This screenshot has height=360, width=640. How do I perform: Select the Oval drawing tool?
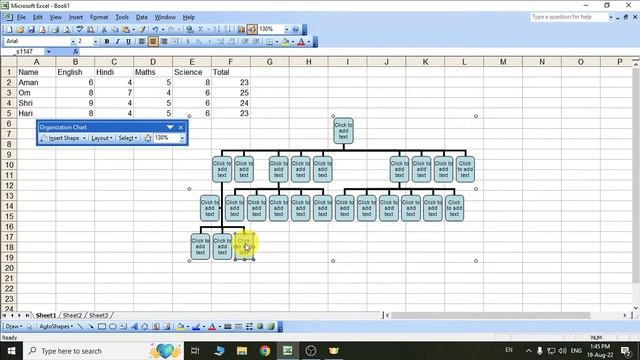[112, 327]
